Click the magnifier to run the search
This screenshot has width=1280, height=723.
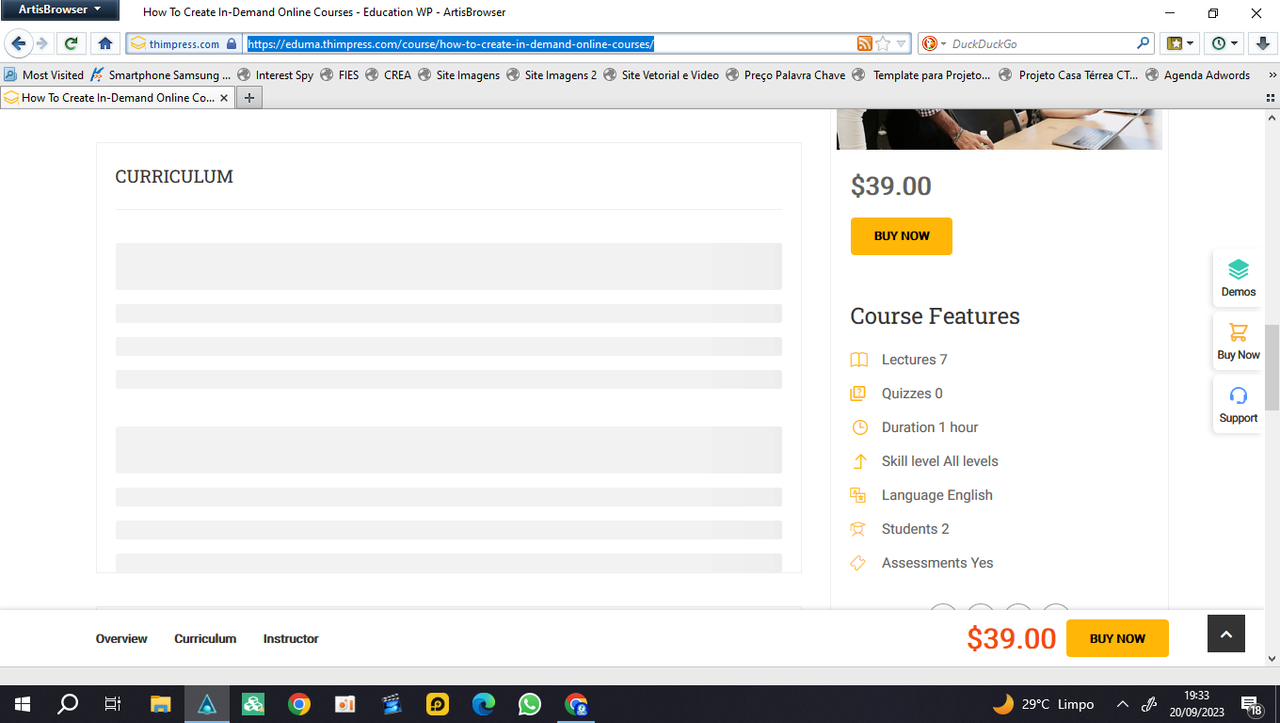[x=1143, y=44]
